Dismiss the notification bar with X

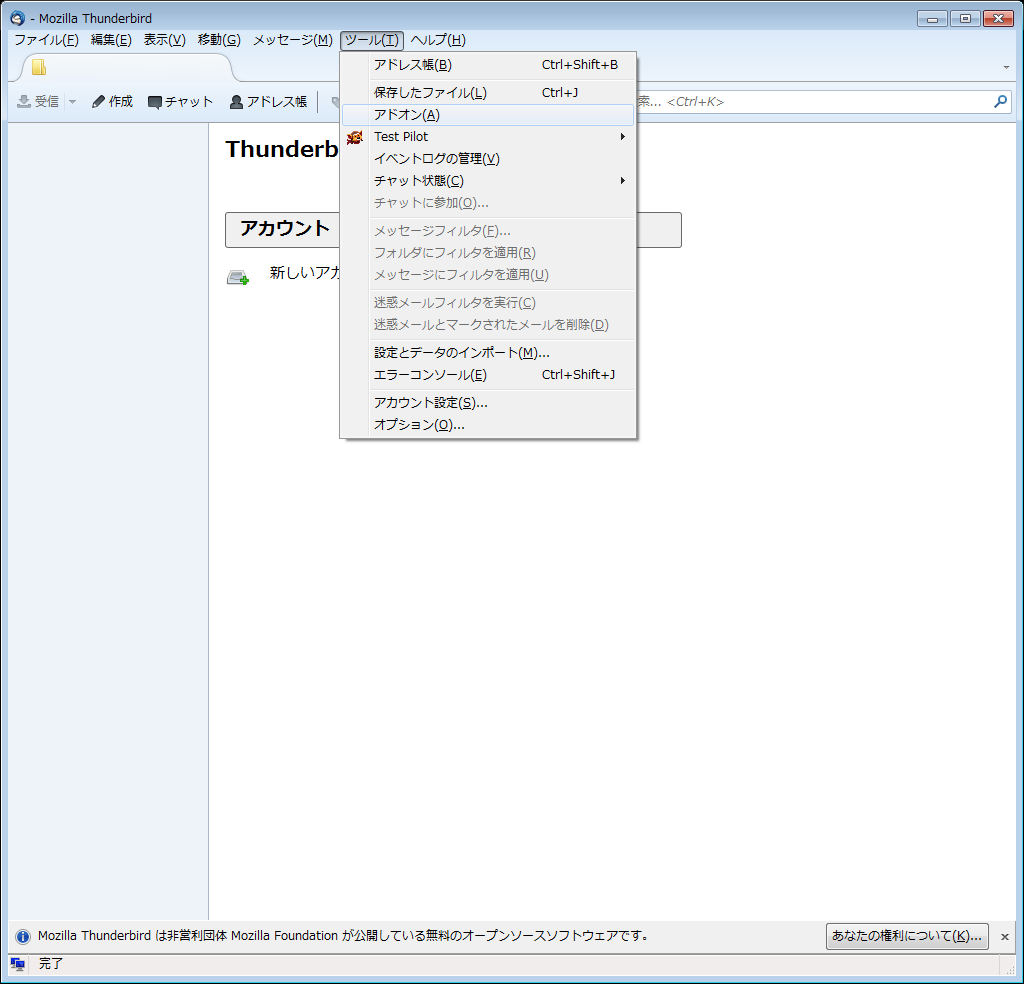pyautogui.click(x=1005, y=937)
